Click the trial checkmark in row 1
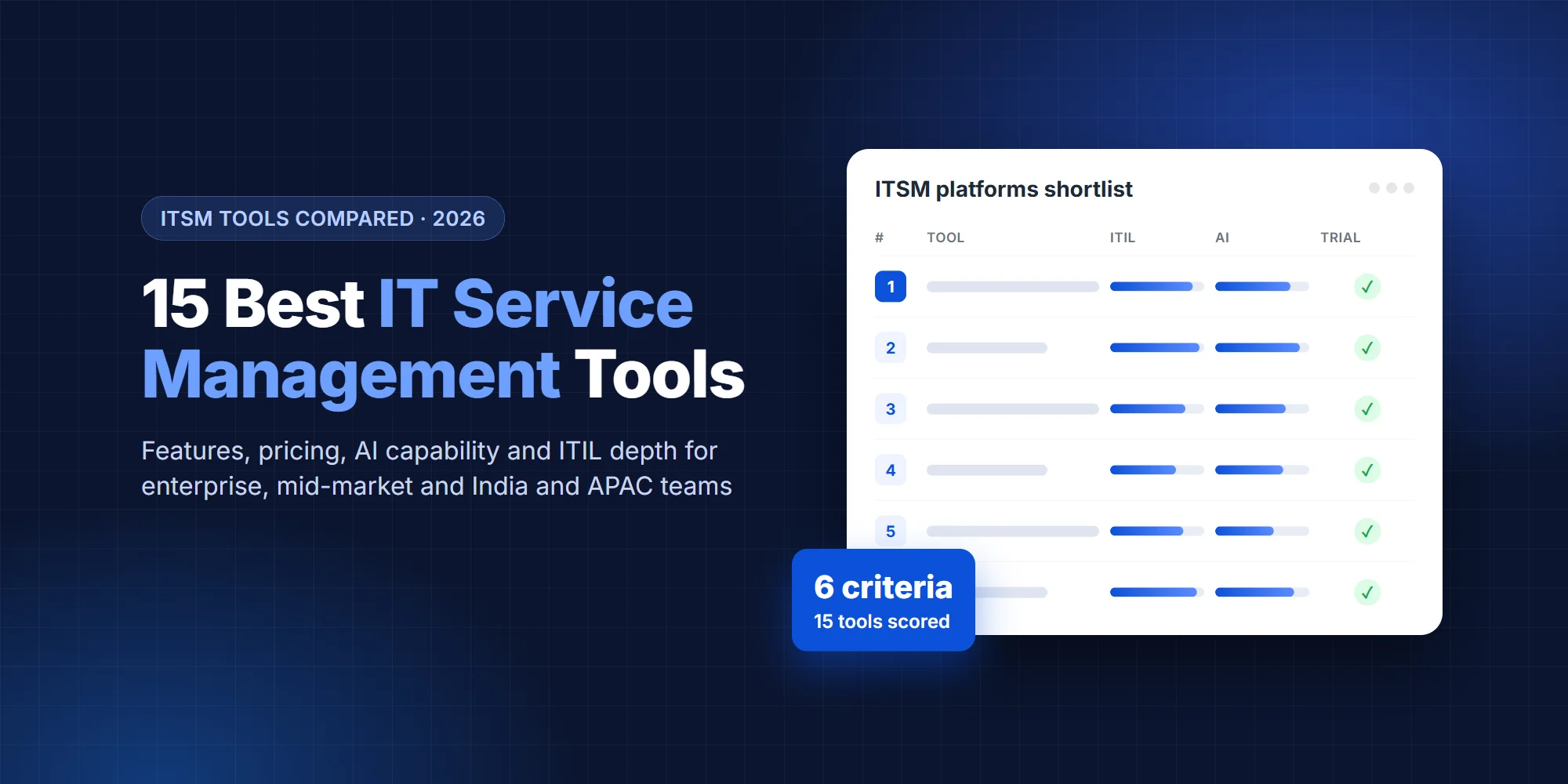The width and height of the screenshot is (1568, 784). point(1367,287)
